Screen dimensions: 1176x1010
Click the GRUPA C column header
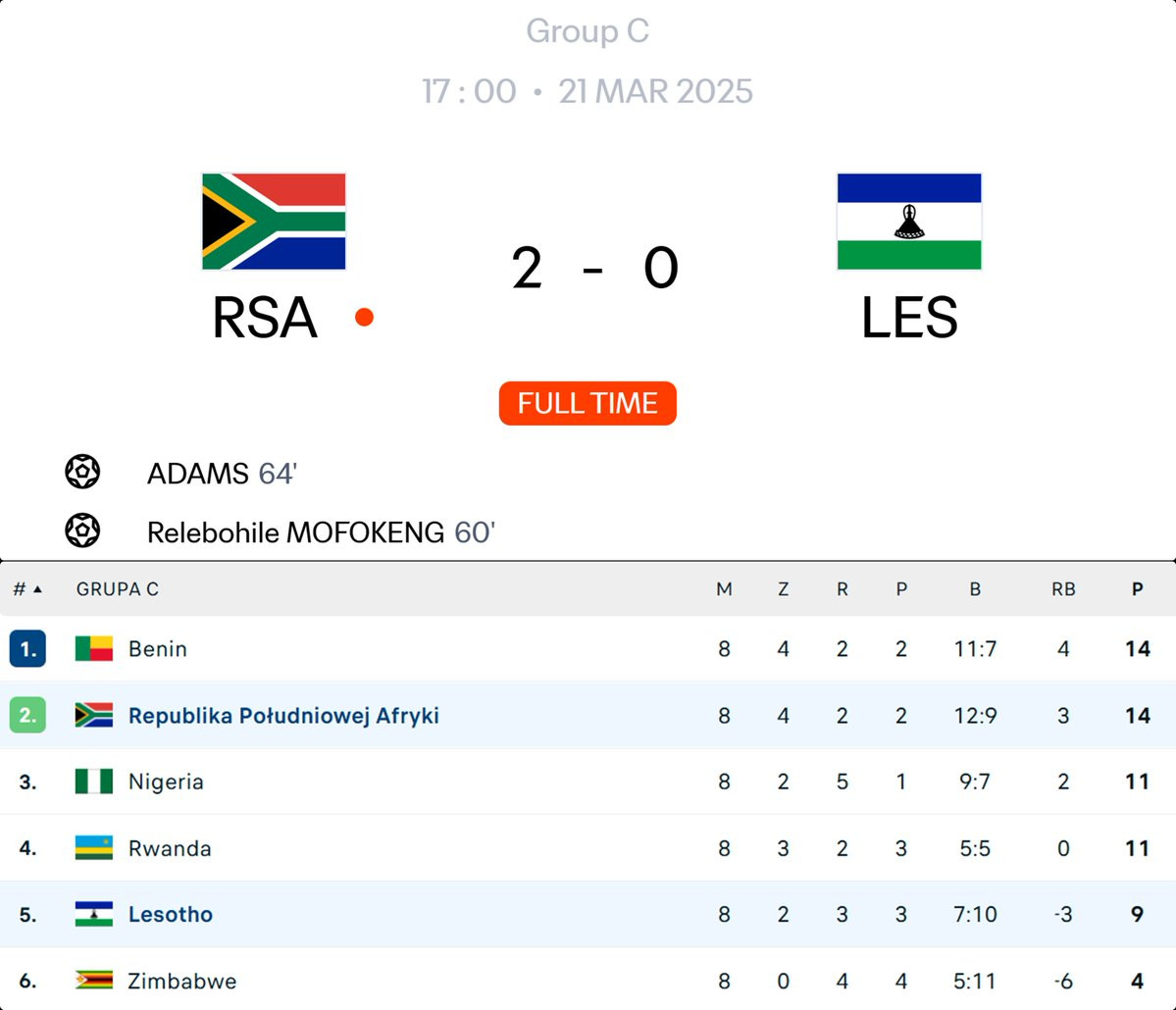tap(118, 589)
